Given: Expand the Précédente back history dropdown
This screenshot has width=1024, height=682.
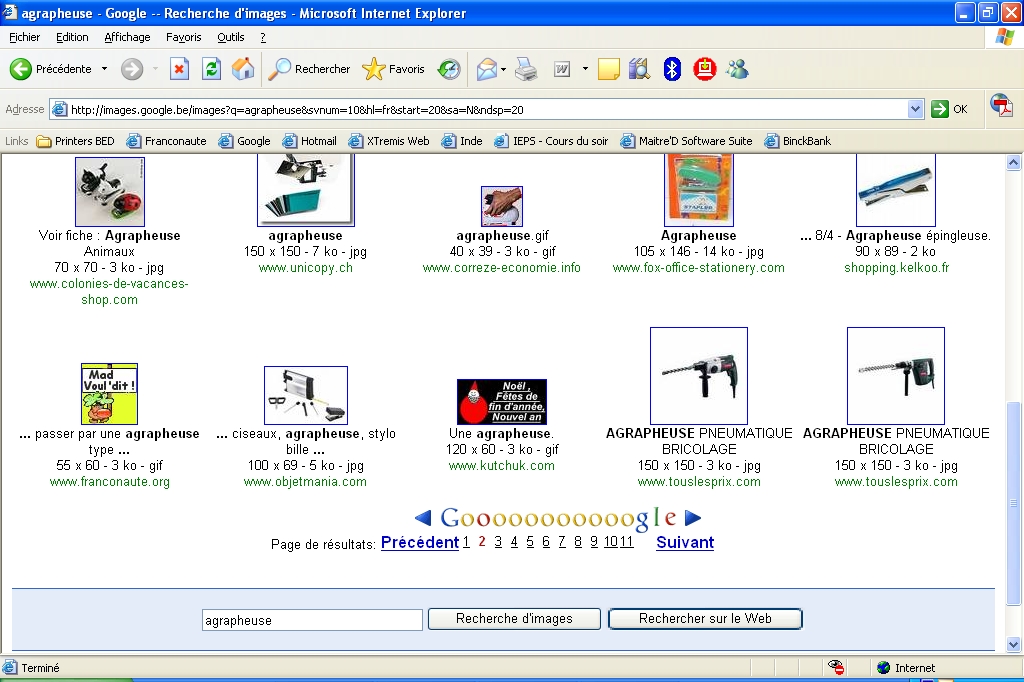Looking at the screenshot, I should tap(104, 69).
